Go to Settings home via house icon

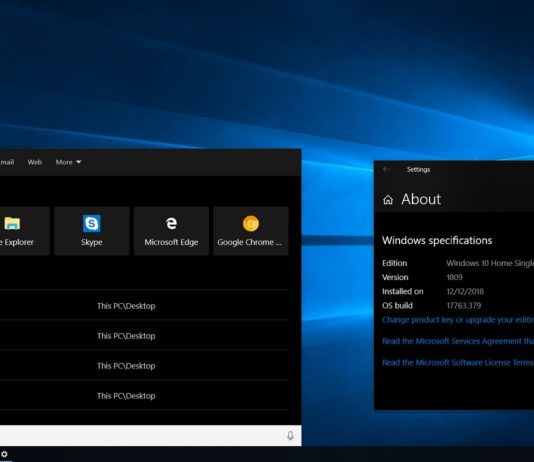[x=388, y=200]
